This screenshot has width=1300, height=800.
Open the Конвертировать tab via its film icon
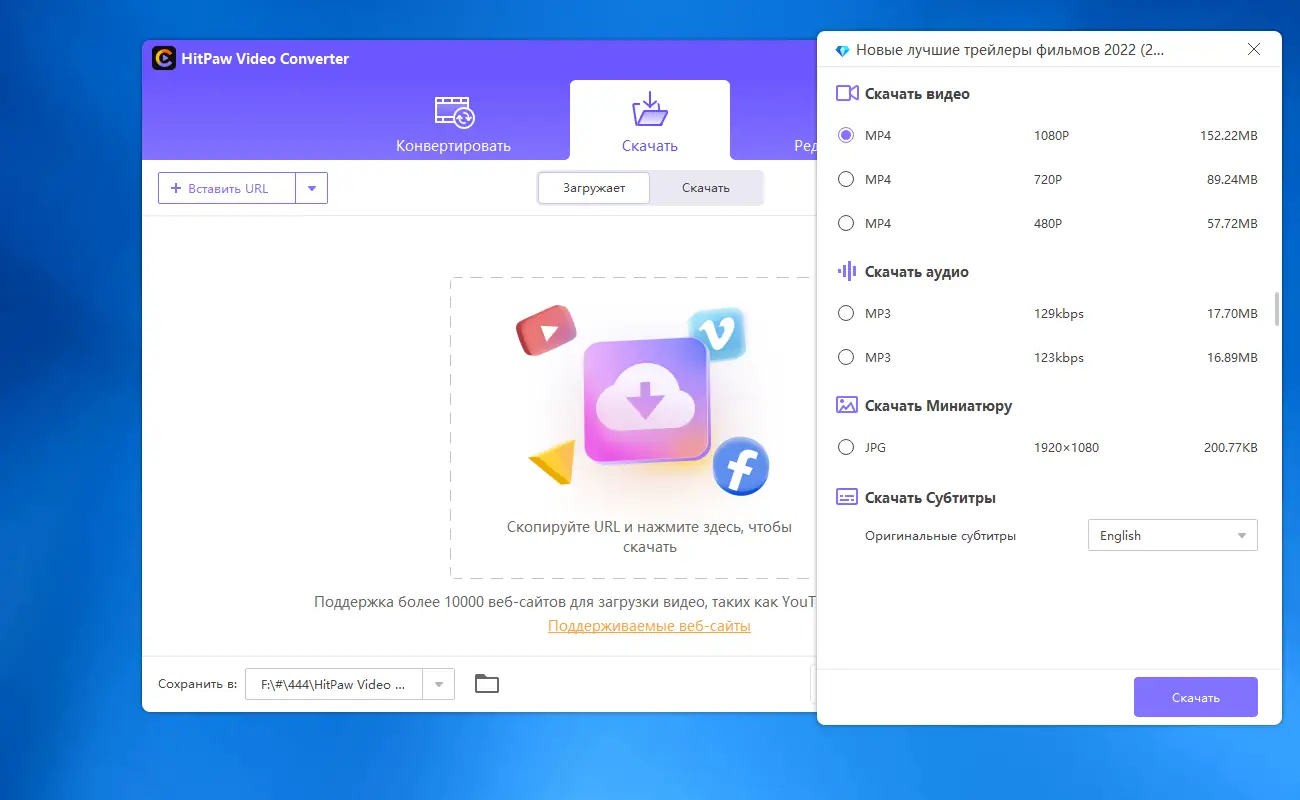coord(453,111)
